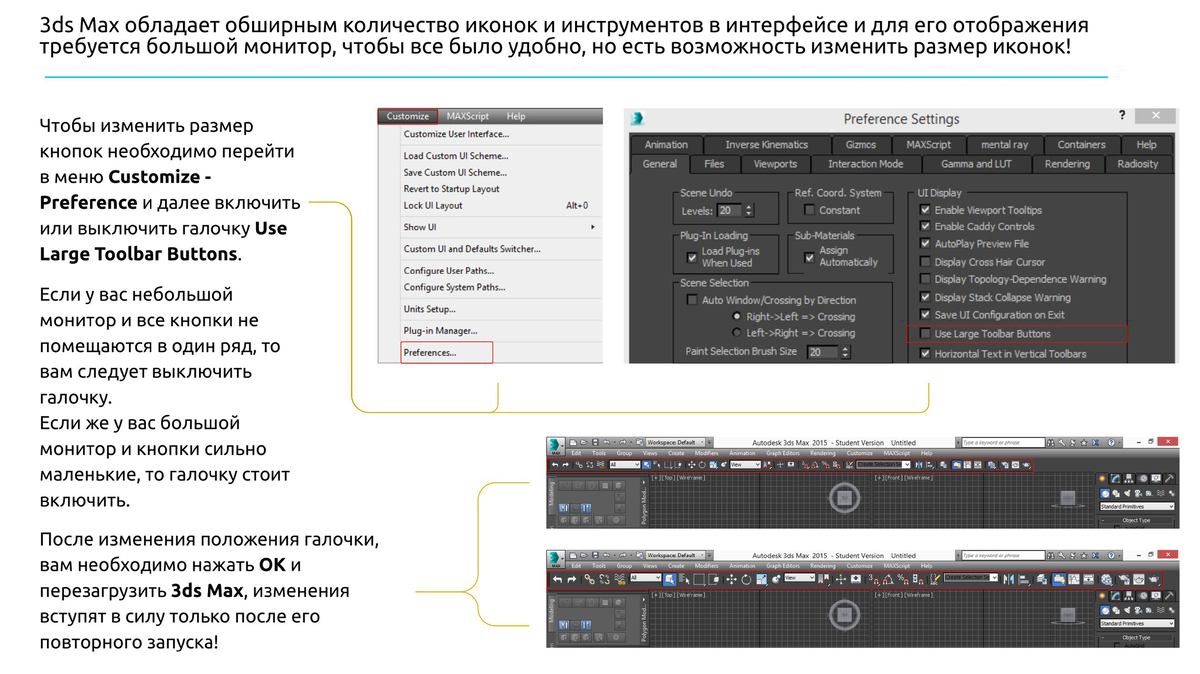This screenshot has width=1200, height=674.
Task: Switch to the Viewports tab
Action: (775, 164)
